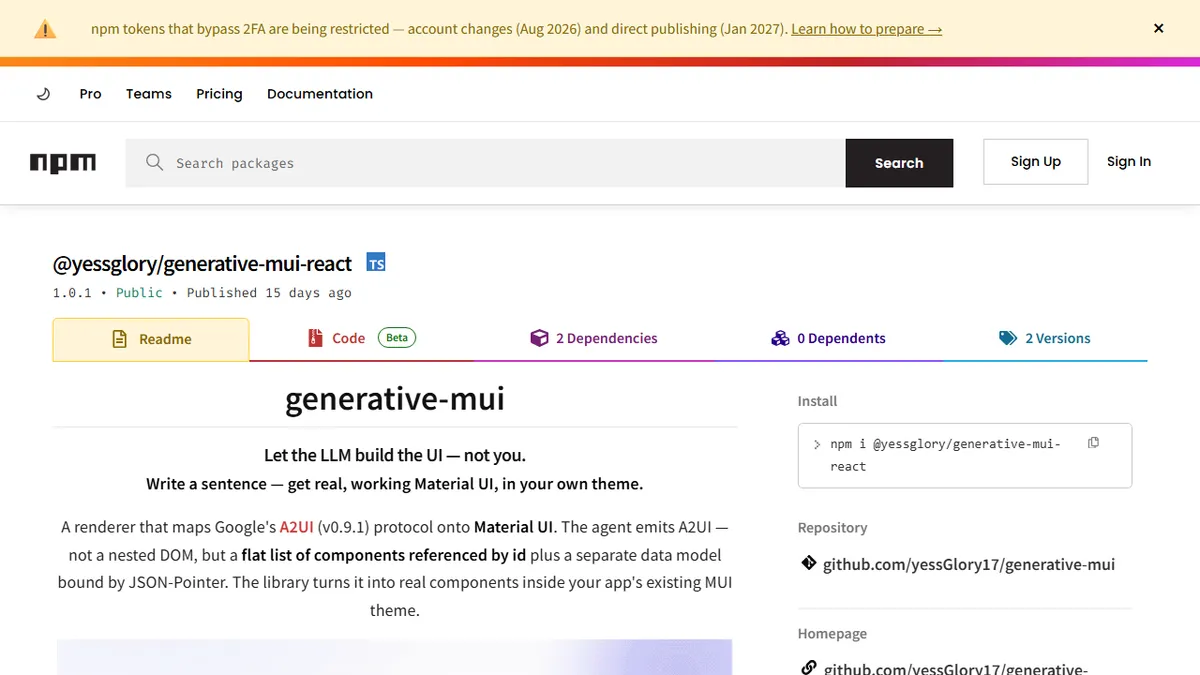This screenshot has height=675, width=1200.
Task: Copy the npm install command
Action: 1093,443
